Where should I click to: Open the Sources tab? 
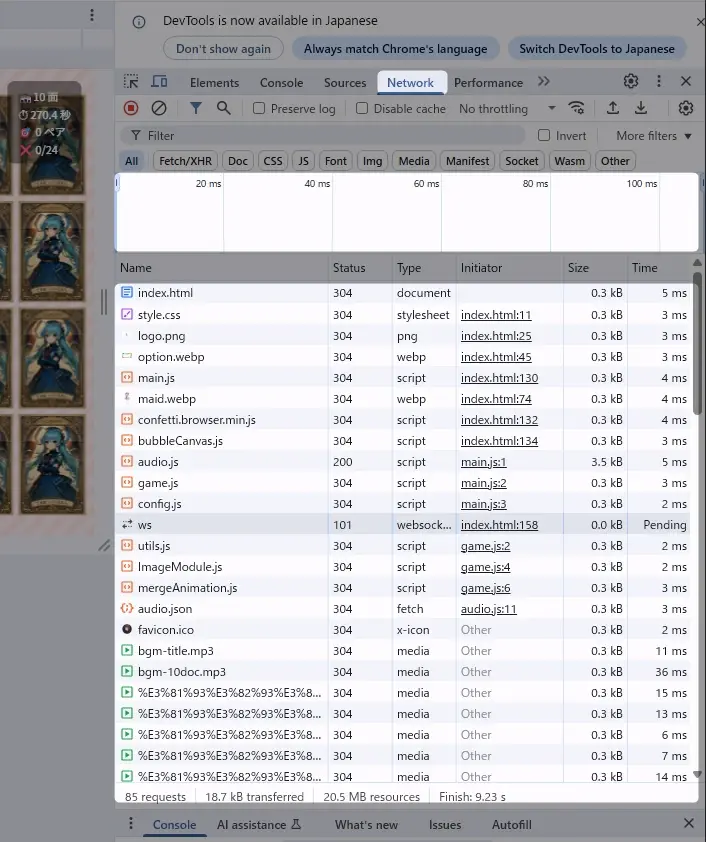(345, 83)
